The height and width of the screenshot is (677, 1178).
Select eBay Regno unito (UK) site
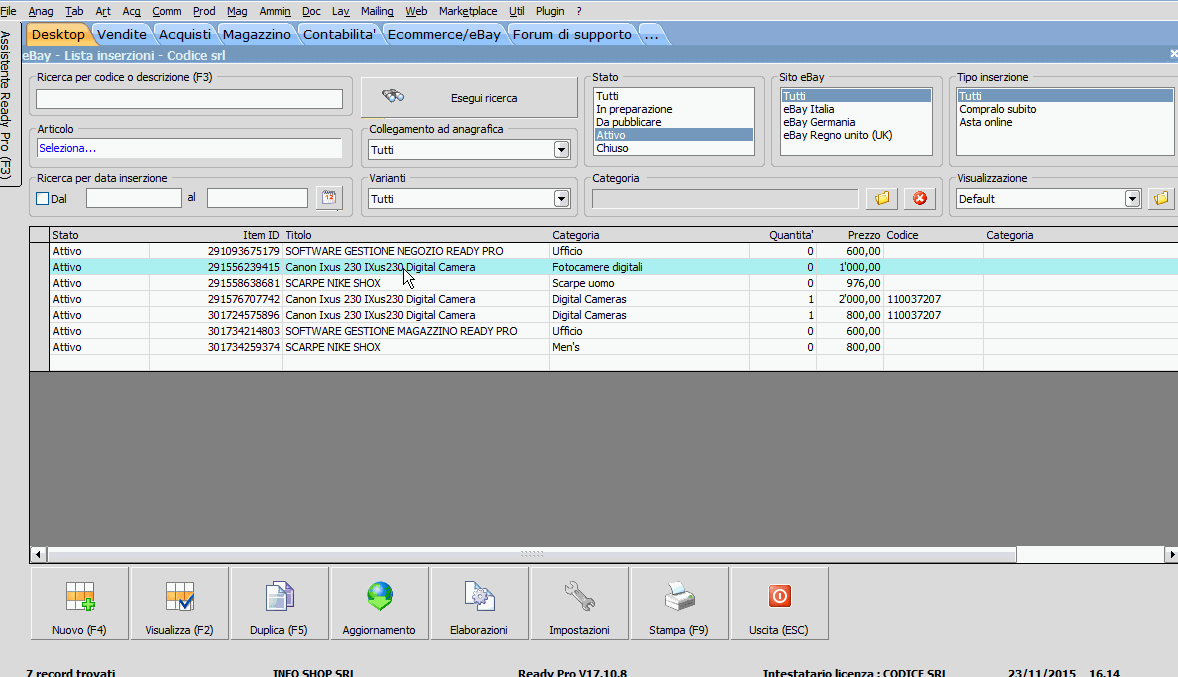tap(856, 135)
